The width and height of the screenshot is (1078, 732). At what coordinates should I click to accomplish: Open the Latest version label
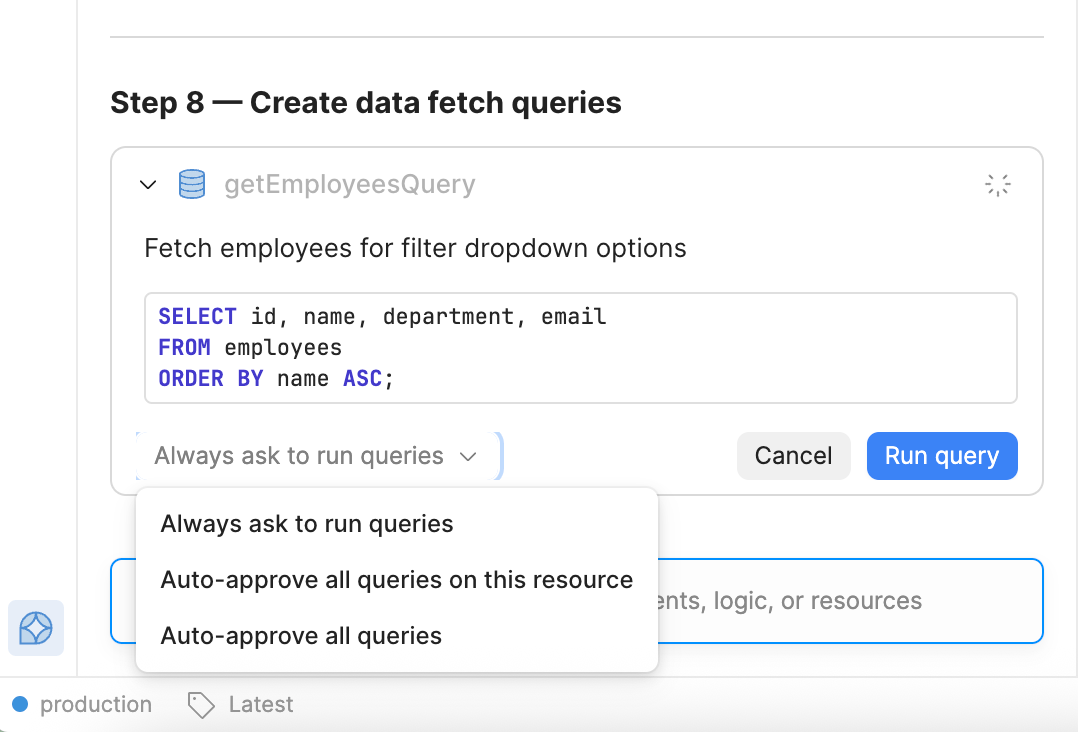[260, 705]
